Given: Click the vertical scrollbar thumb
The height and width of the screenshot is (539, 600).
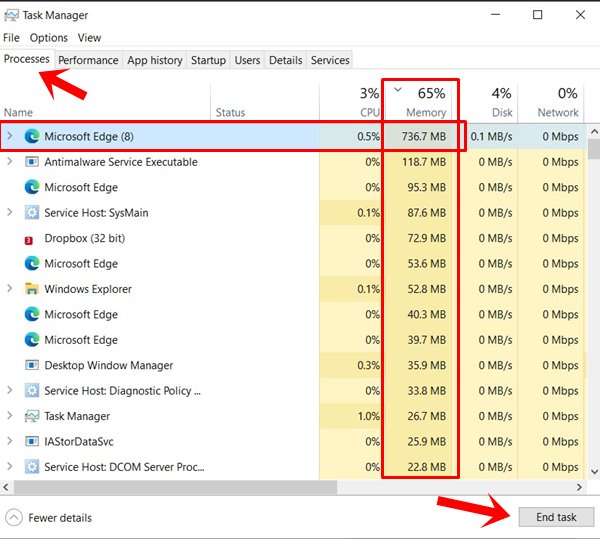Looking at the screenshot, I should 594,149.
